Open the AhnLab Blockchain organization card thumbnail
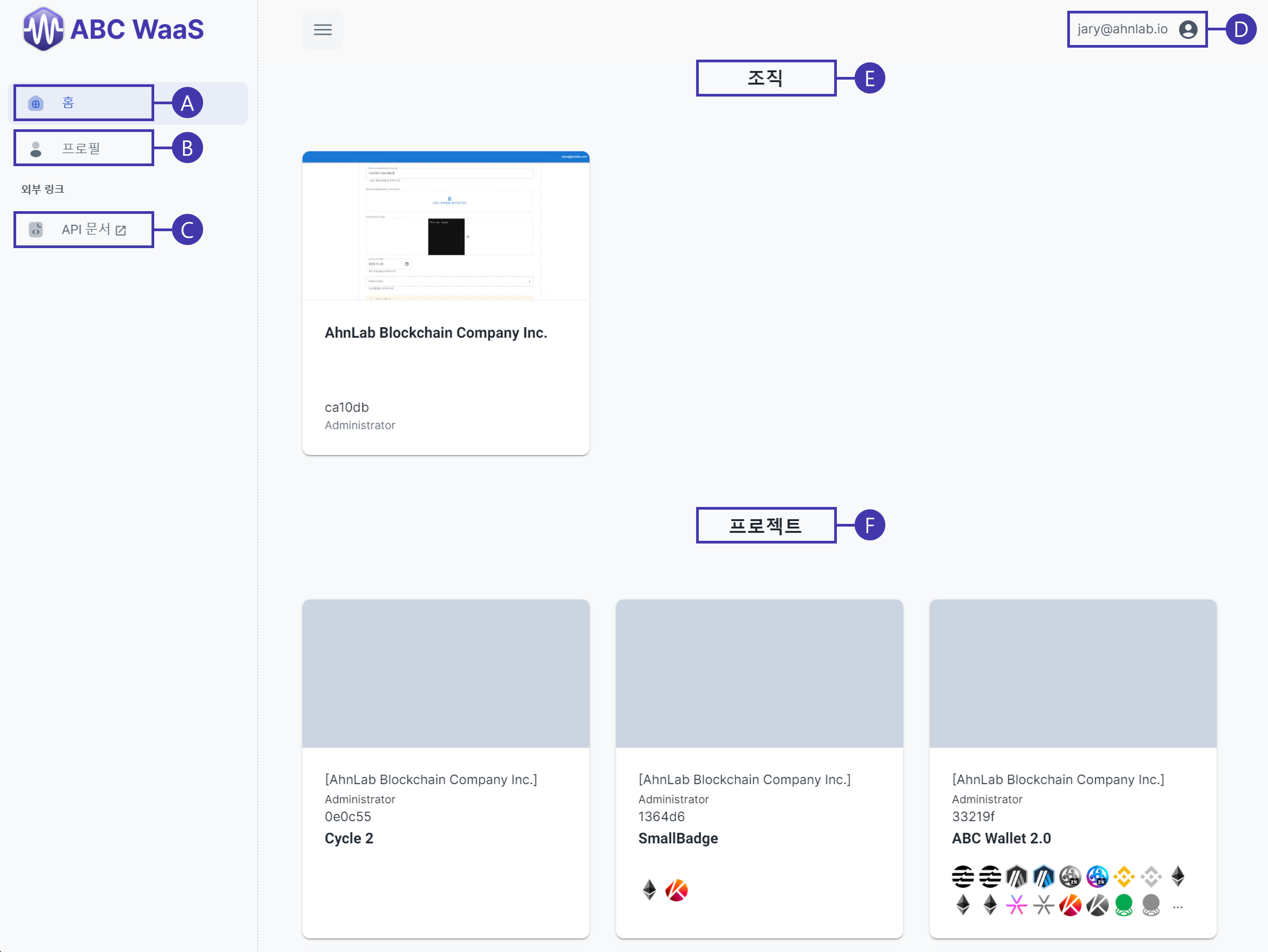Image resolution: width=1268 pixels, height=952 pixels. (x=446, y=226)
